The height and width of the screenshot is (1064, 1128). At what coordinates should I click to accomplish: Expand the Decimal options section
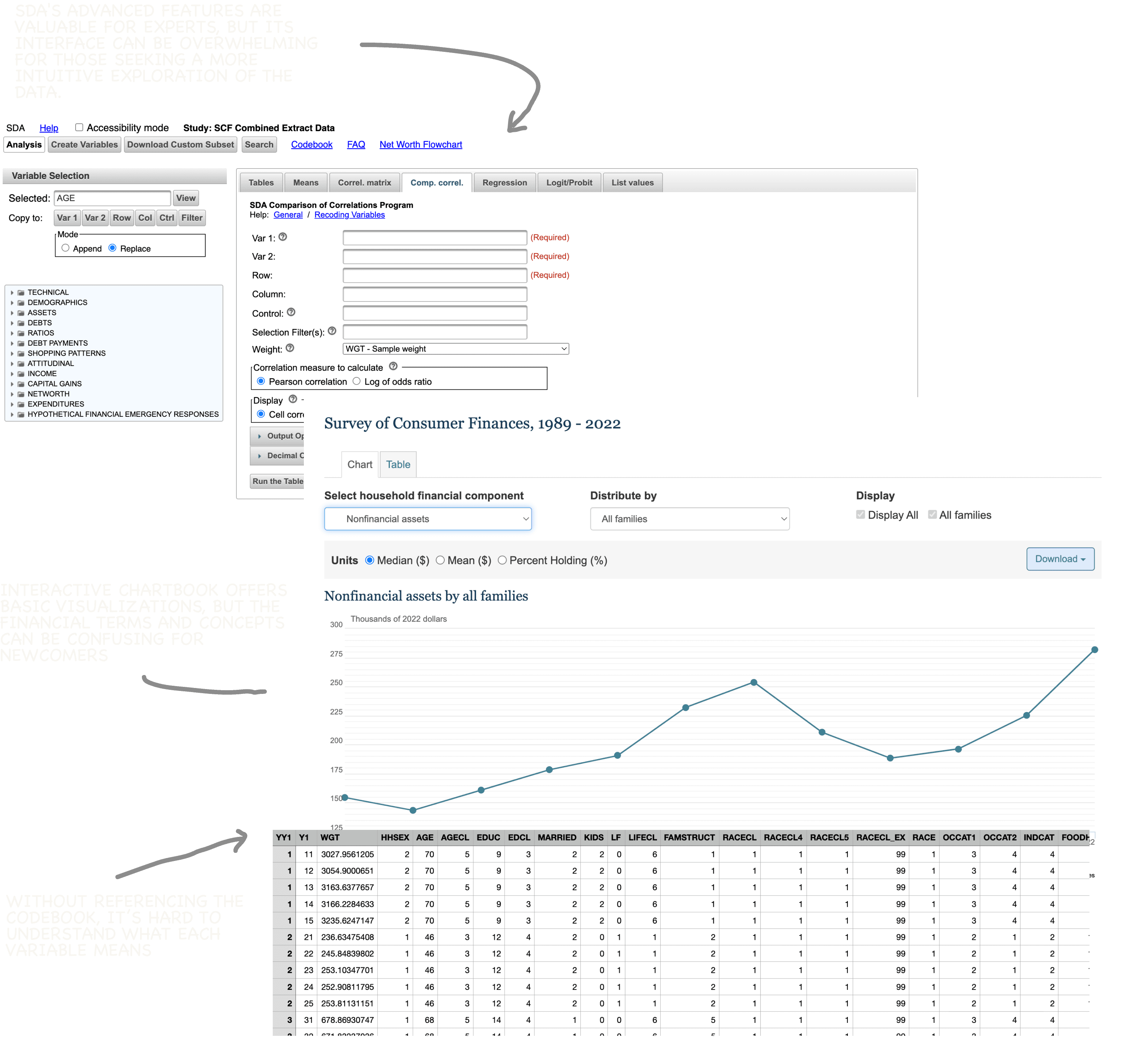coord(278,456)
